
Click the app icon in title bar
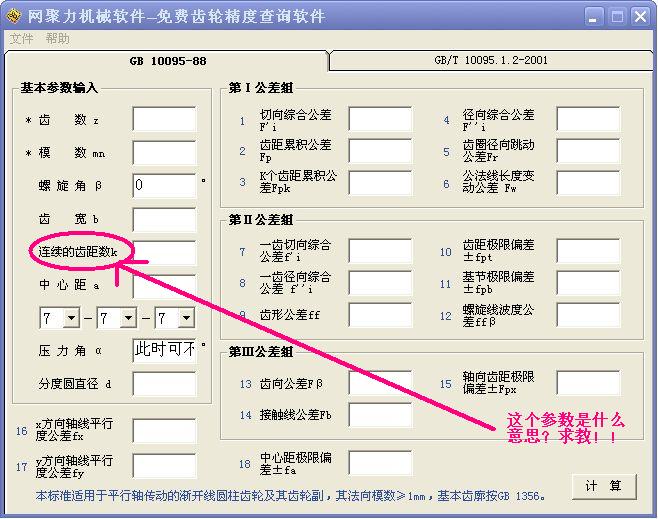tap(13, 16)
